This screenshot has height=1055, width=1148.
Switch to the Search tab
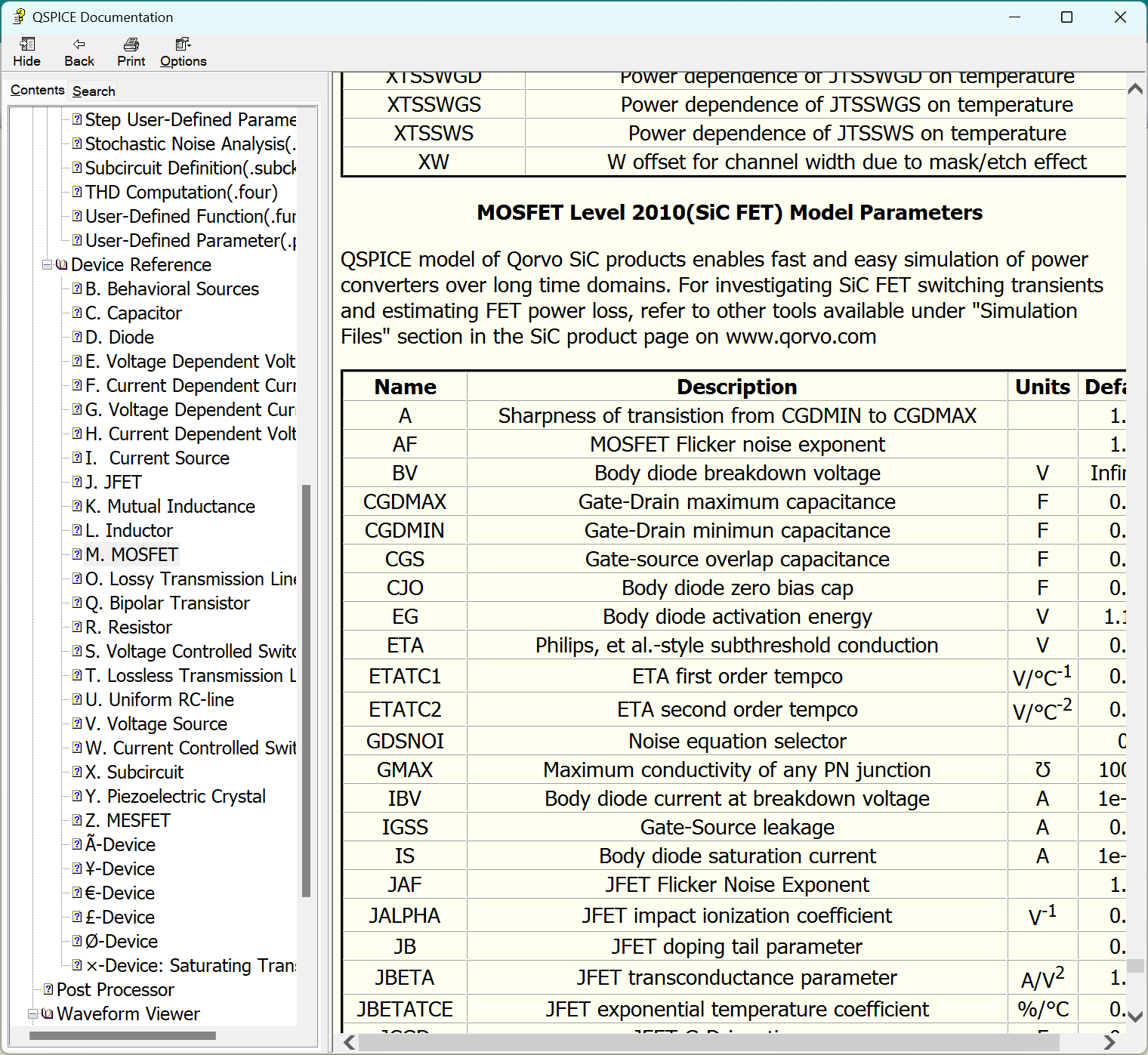[94, 91]
